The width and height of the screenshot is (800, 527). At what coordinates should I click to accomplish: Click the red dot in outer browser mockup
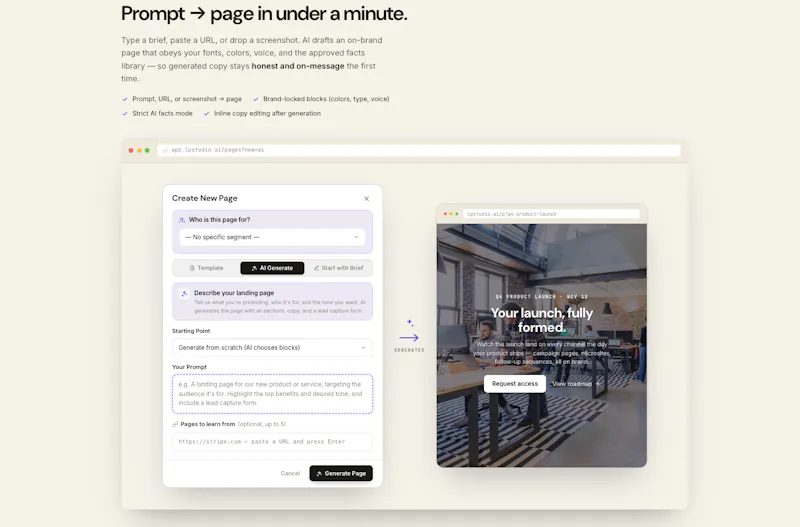(x=131, y=150)
